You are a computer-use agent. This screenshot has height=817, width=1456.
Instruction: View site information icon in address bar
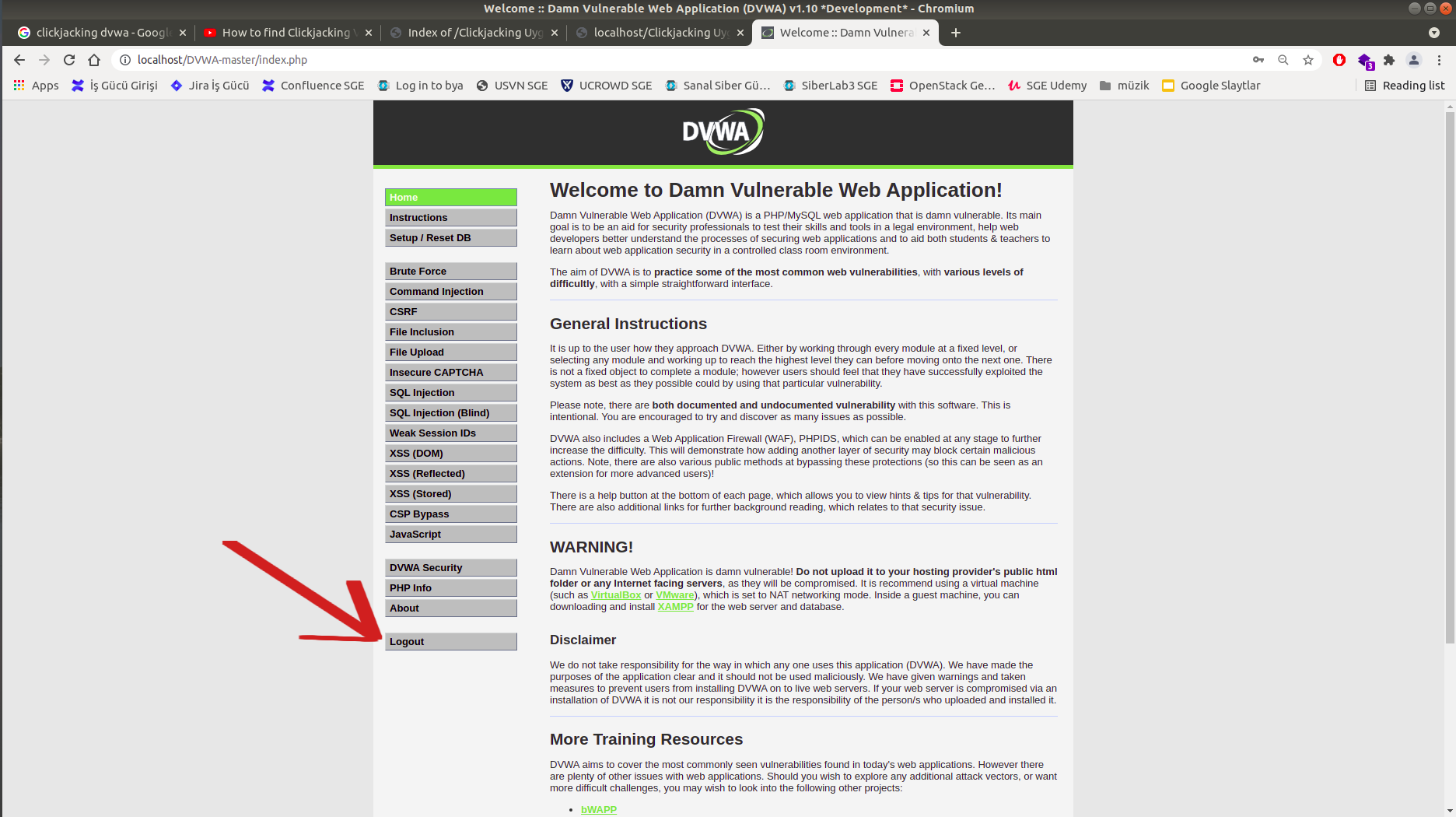pos(124,60)
